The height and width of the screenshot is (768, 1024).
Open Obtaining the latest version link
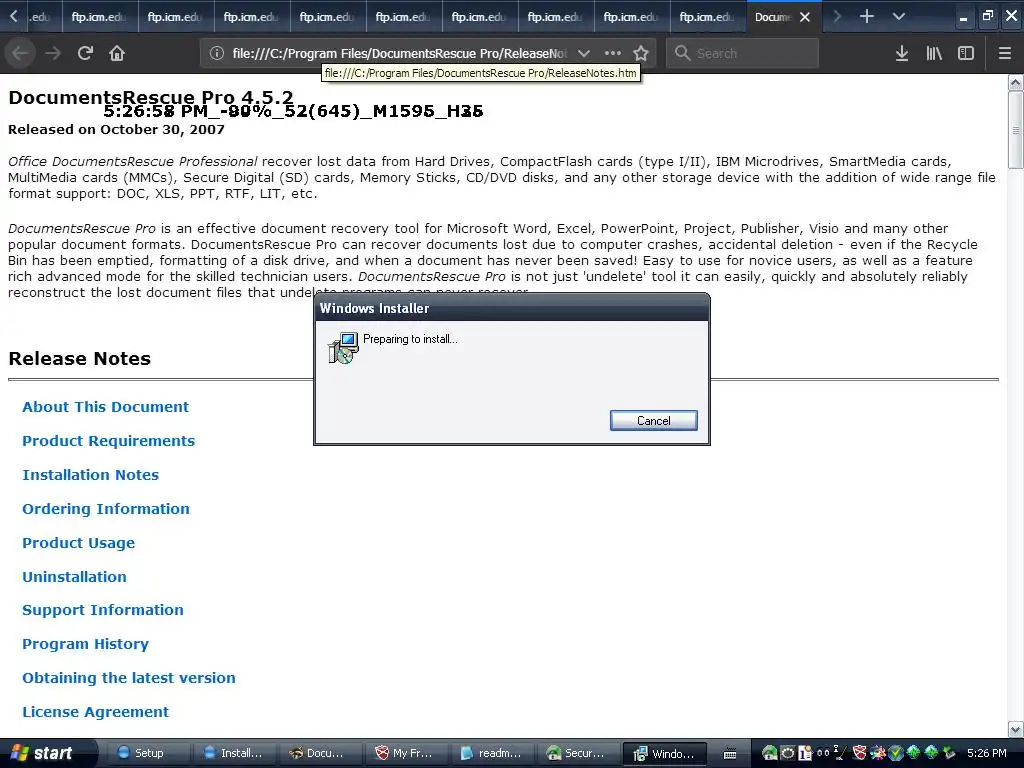click(x=129, y=678)
